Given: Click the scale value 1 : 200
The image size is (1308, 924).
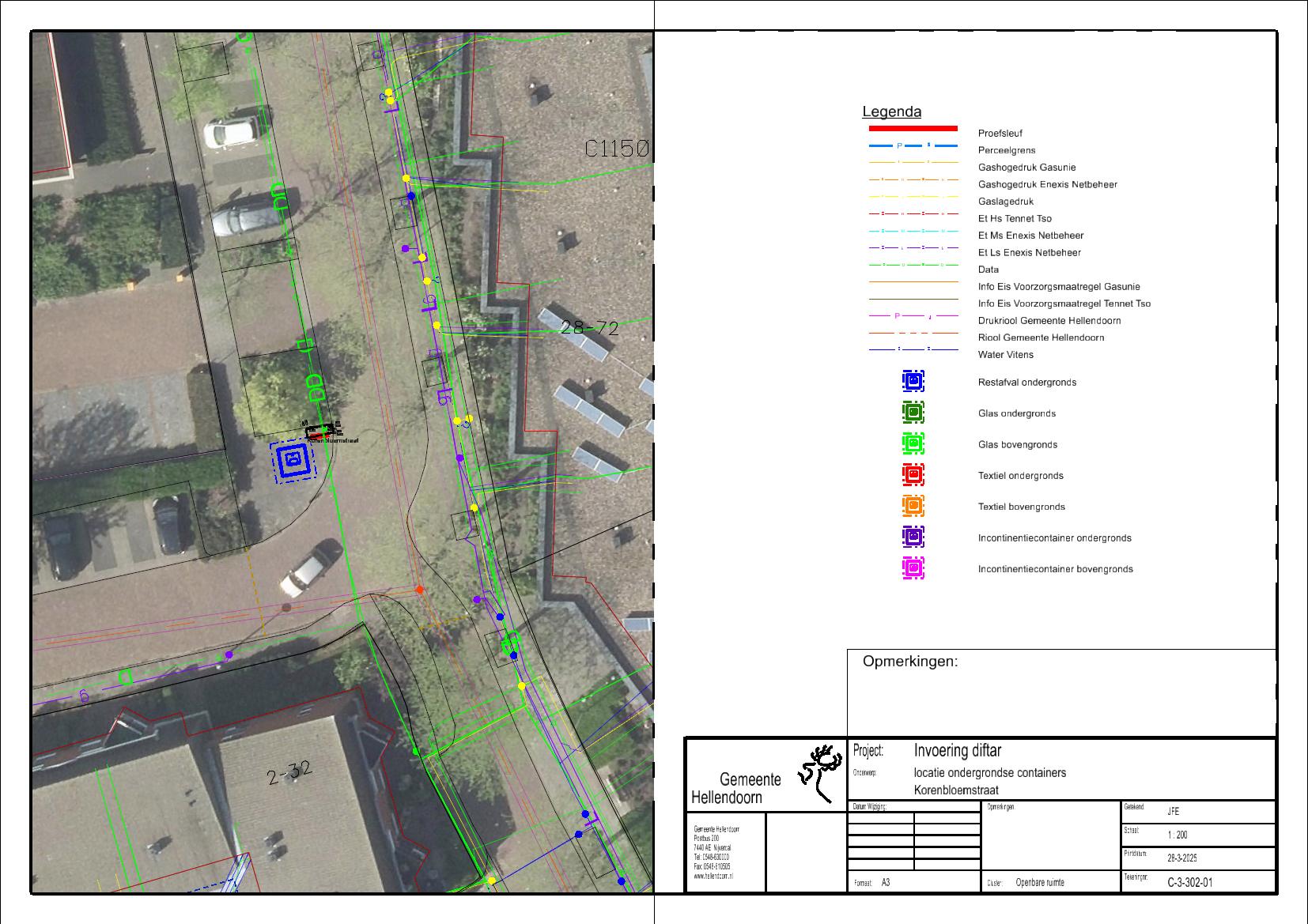Looking at the screenshot, I should (x=1177, y=835).
